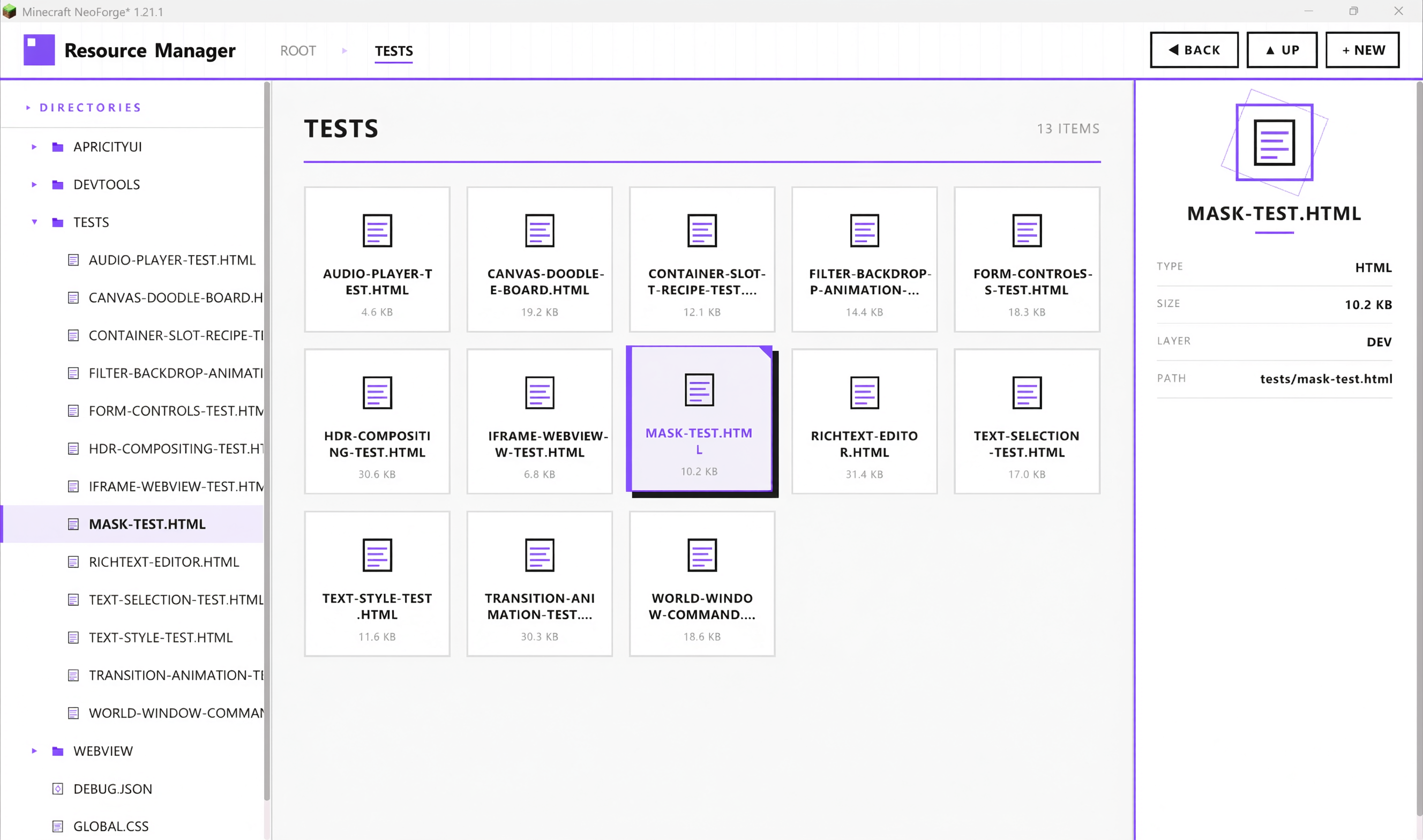Click the file icon beside RICHTEXT-EDITOR.HTML in the tree
Screen dimensions: 1423x840
pos(73,562)
